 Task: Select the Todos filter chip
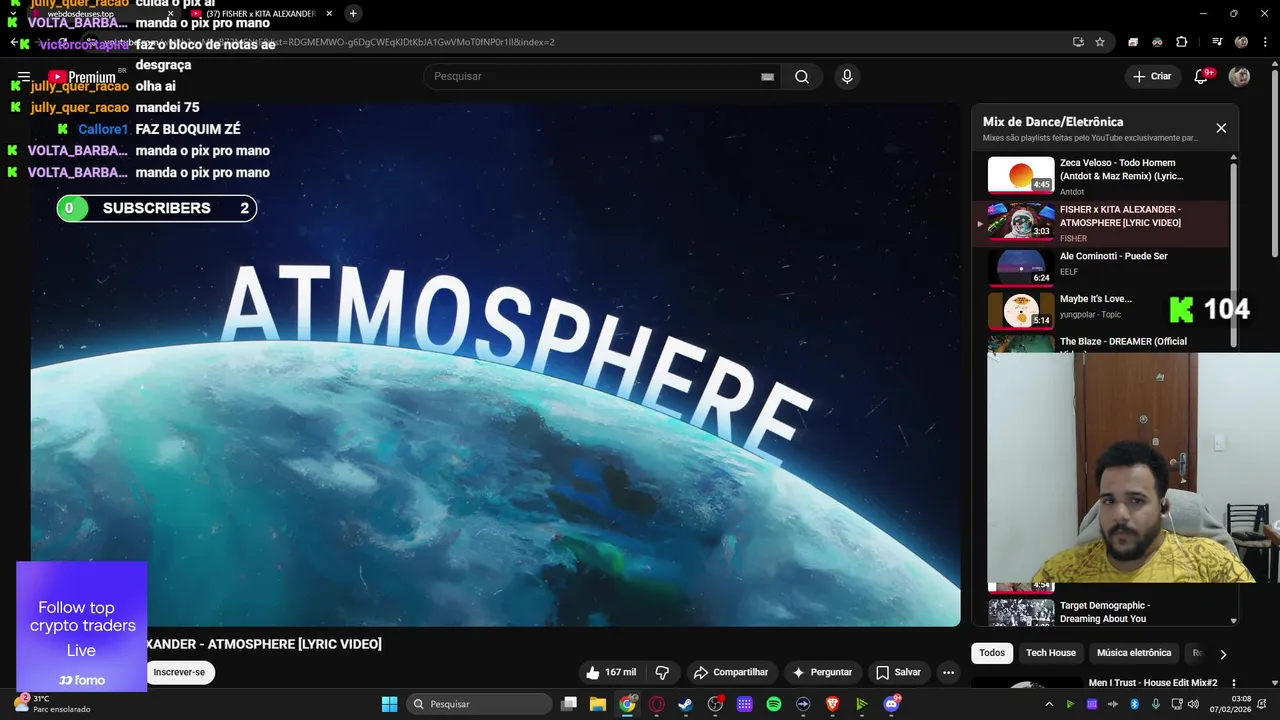coord(992,653)
